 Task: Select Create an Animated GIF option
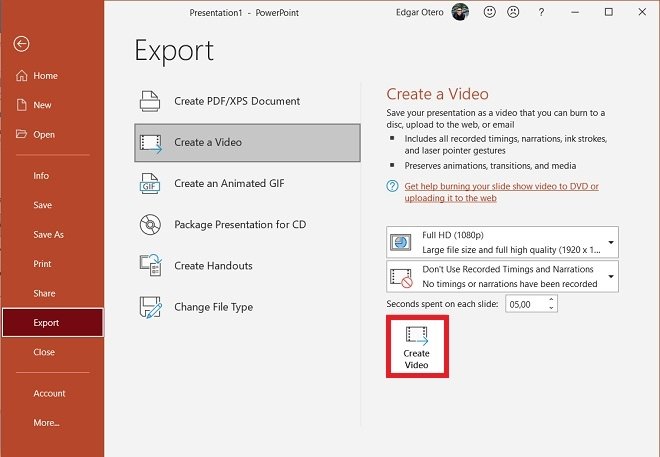tap(247, 183)
